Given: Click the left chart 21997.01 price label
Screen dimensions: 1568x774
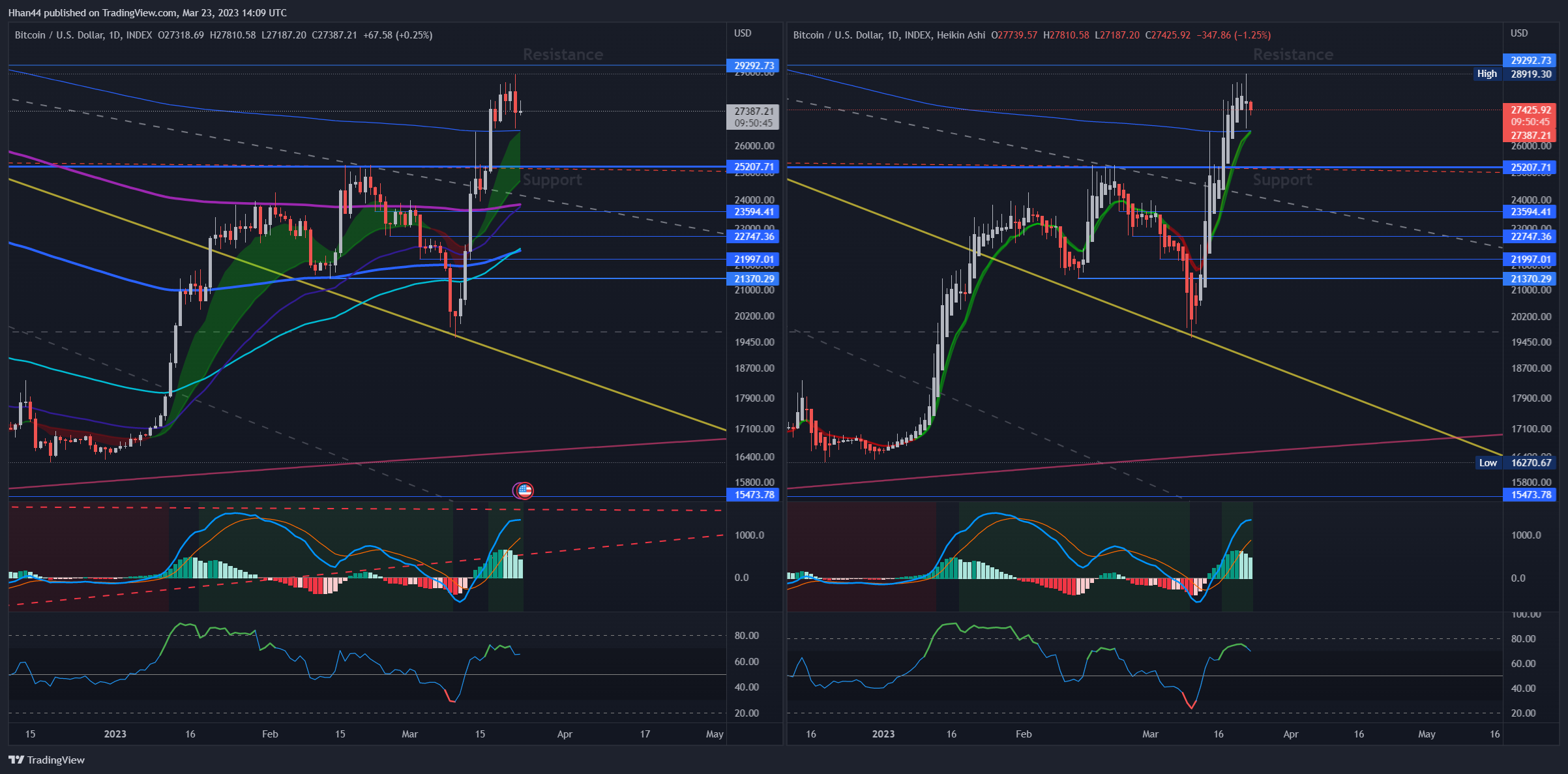Looking at the screenshot, I should point(754,259).
